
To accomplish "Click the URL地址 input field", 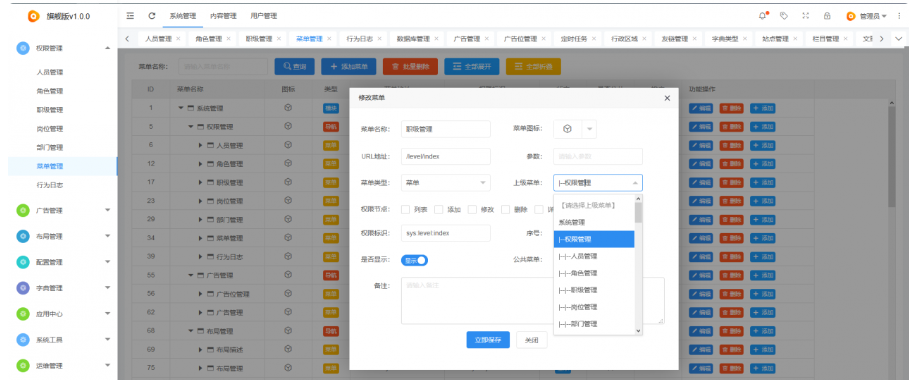I will point(446,157).
